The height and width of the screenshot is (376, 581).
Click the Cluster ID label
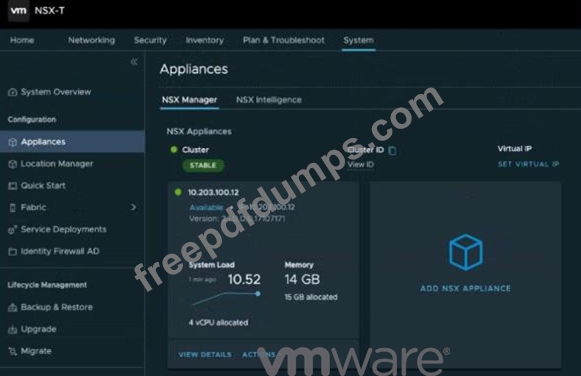(366, 150)
